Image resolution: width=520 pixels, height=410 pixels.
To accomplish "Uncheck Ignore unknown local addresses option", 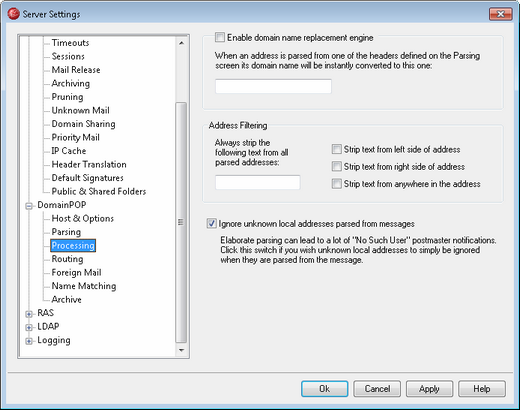I will [211, 223].
